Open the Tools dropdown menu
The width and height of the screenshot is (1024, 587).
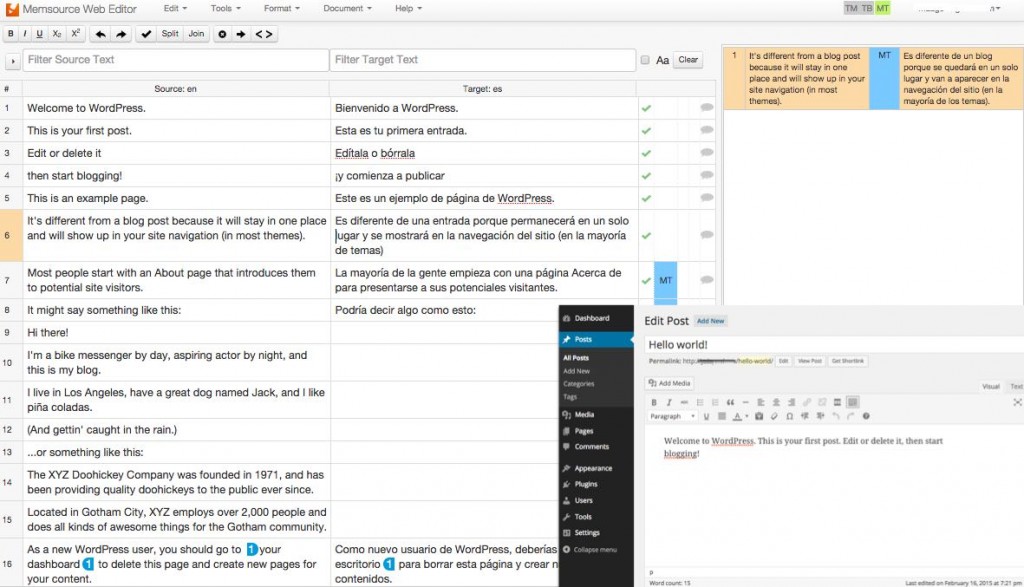tap(225, 8)
